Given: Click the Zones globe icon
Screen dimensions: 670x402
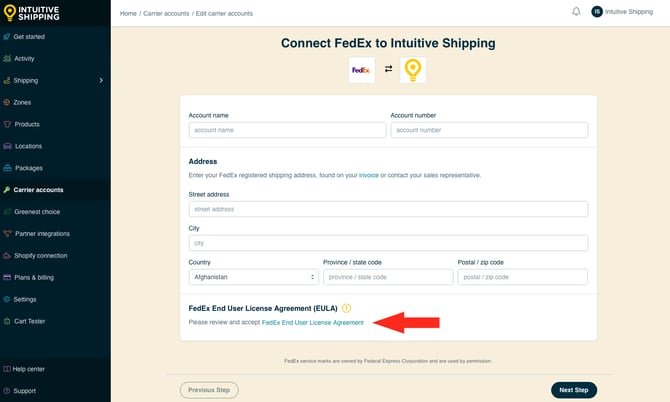Looking at the screenshot, I should coord(7,102).
